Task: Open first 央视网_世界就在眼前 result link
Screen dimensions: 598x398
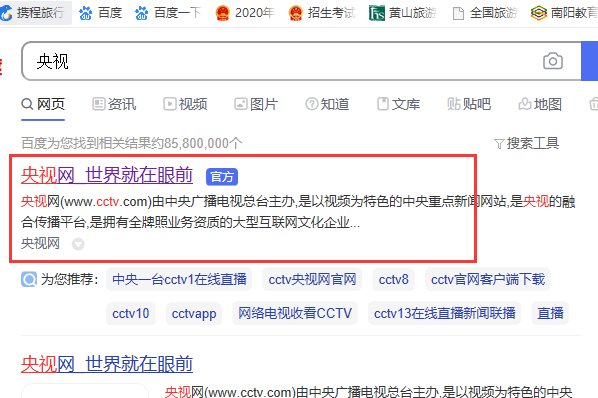Action: pyautogui.click(x=107, y=175)
